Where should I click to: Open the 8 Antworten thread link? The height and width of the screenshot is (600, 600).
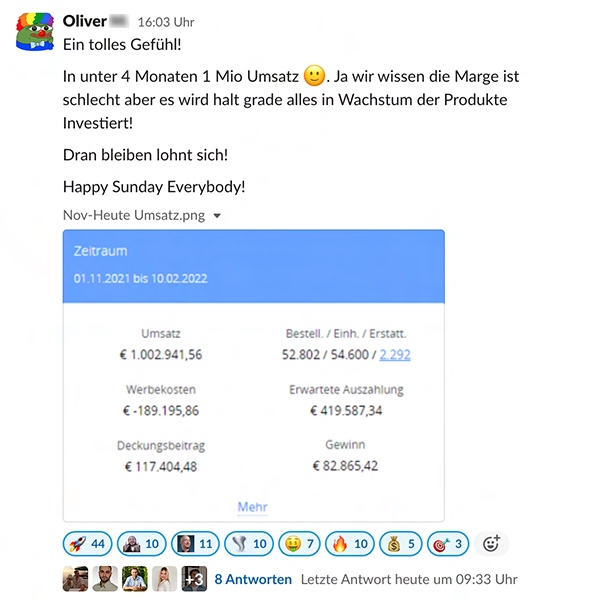253,579
